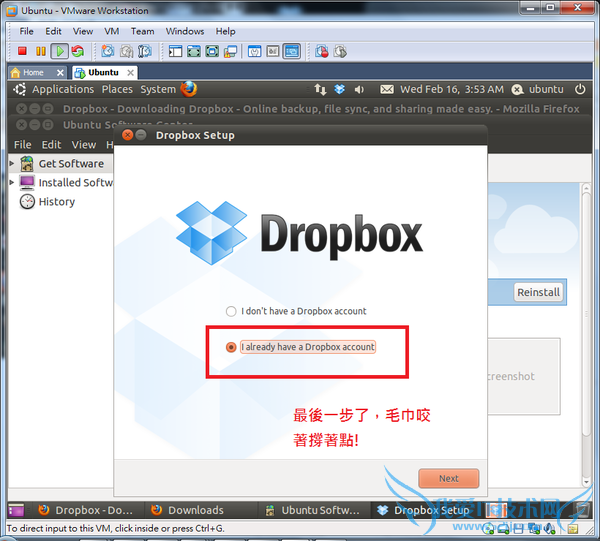Select the Ubuntu VM tab
Screen dimensions: 600x541
tap(104, 72)
